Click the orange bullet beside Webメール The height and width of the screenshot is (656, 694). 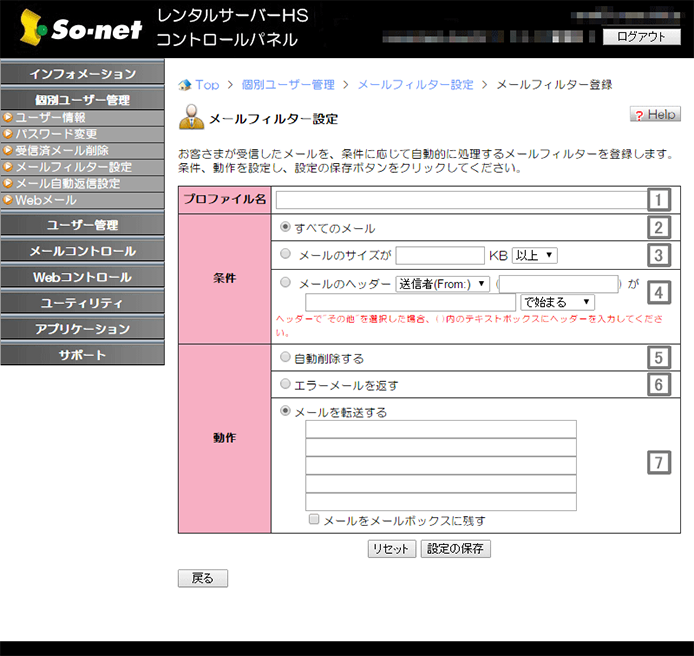(x=8, y=201)
